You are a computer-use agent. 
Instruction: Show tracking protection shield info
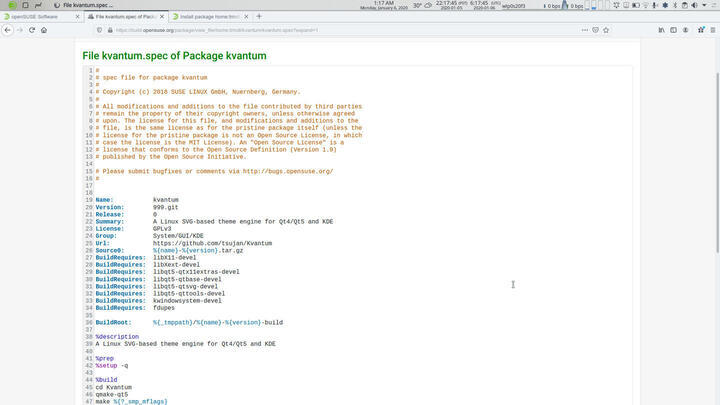pos(99,30)
